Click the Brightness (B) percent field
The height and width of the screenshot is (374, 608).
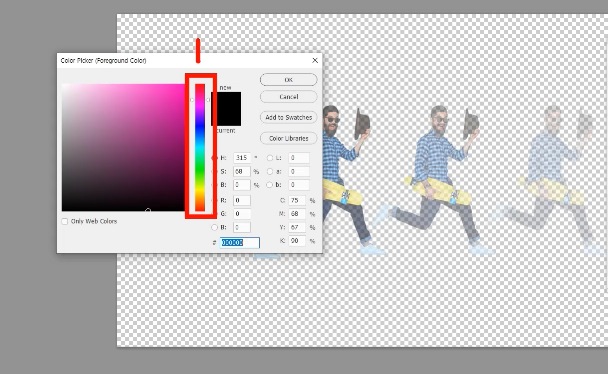pos(242,185)
